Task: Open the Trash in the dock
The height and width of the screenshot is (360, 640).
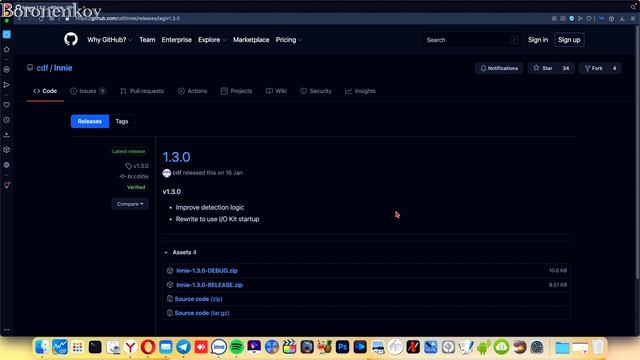Action: tap(598, 347)
